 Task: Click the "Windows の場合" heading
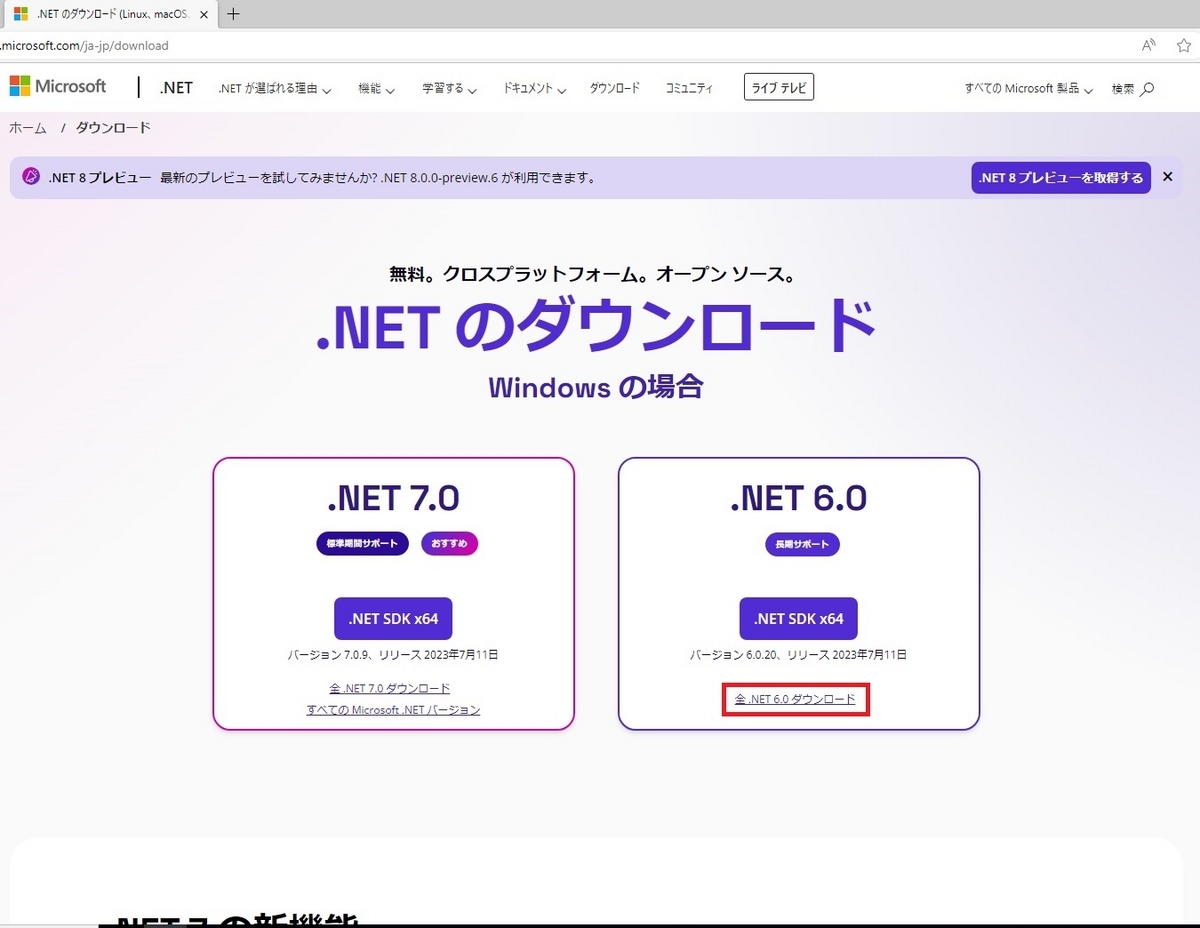click(596, 387)
